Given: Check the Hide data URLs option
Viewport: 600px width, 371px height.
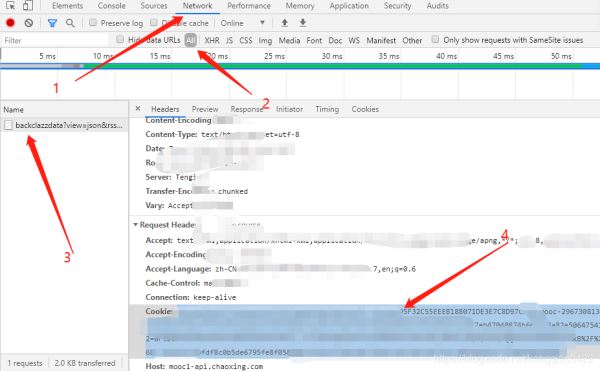Looking at the screenshot, I should (x=120, y=39).
